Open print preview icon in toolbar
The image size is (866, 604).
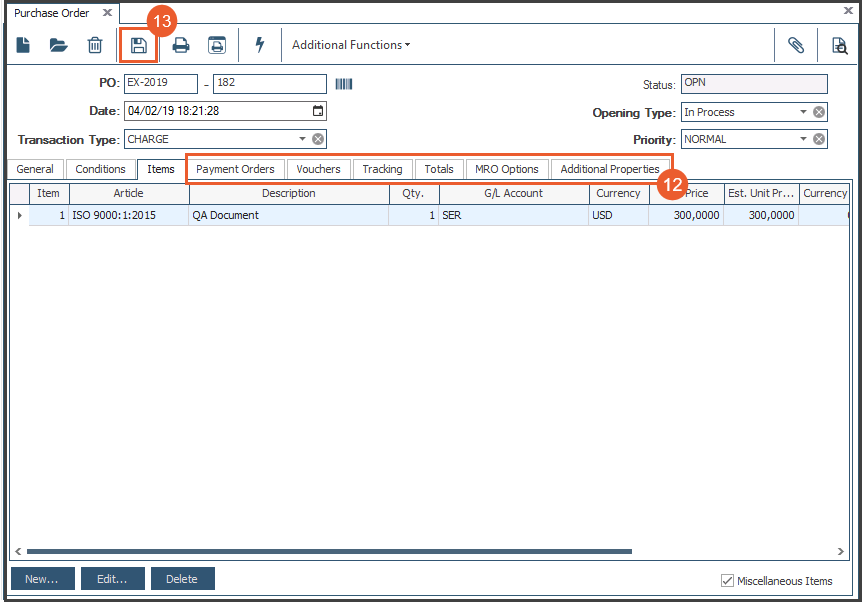pos(217,45)
